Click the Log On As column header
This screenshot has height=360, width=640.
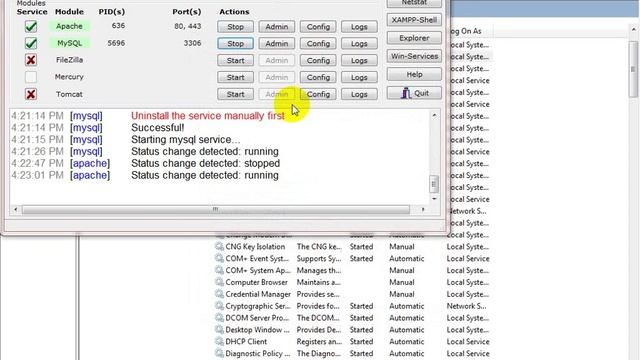coord(467,31)
